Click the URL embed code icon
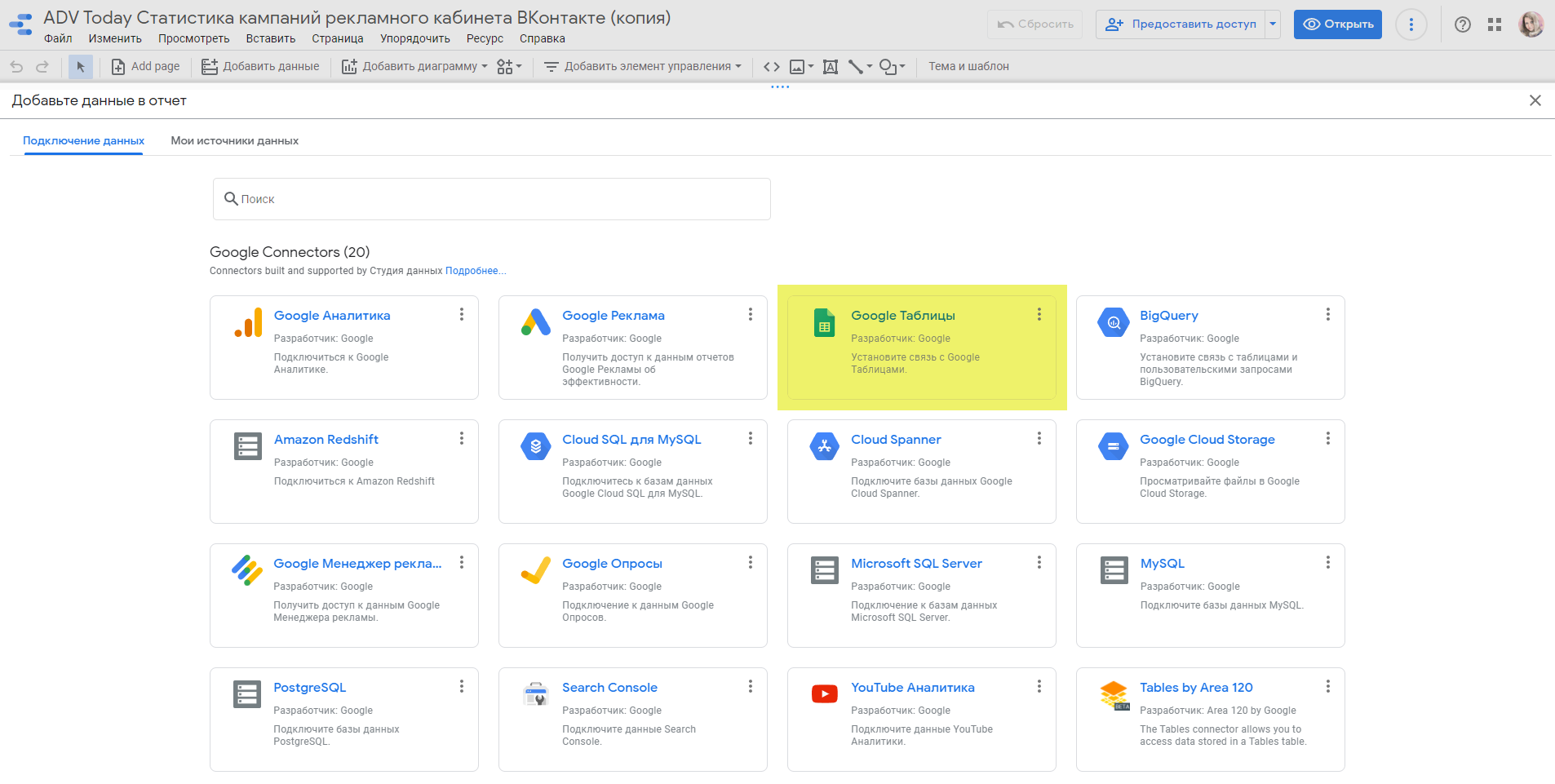The height and width of the screenshot is (784, 1555). 771,67
